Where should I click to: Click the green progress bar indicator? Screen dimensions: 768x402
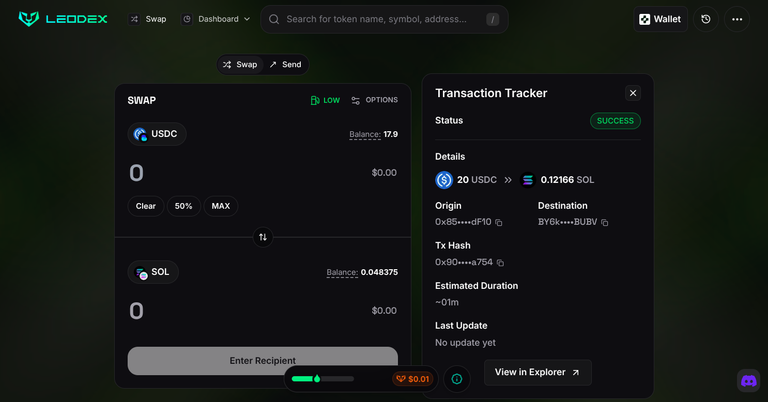[322, 379]
